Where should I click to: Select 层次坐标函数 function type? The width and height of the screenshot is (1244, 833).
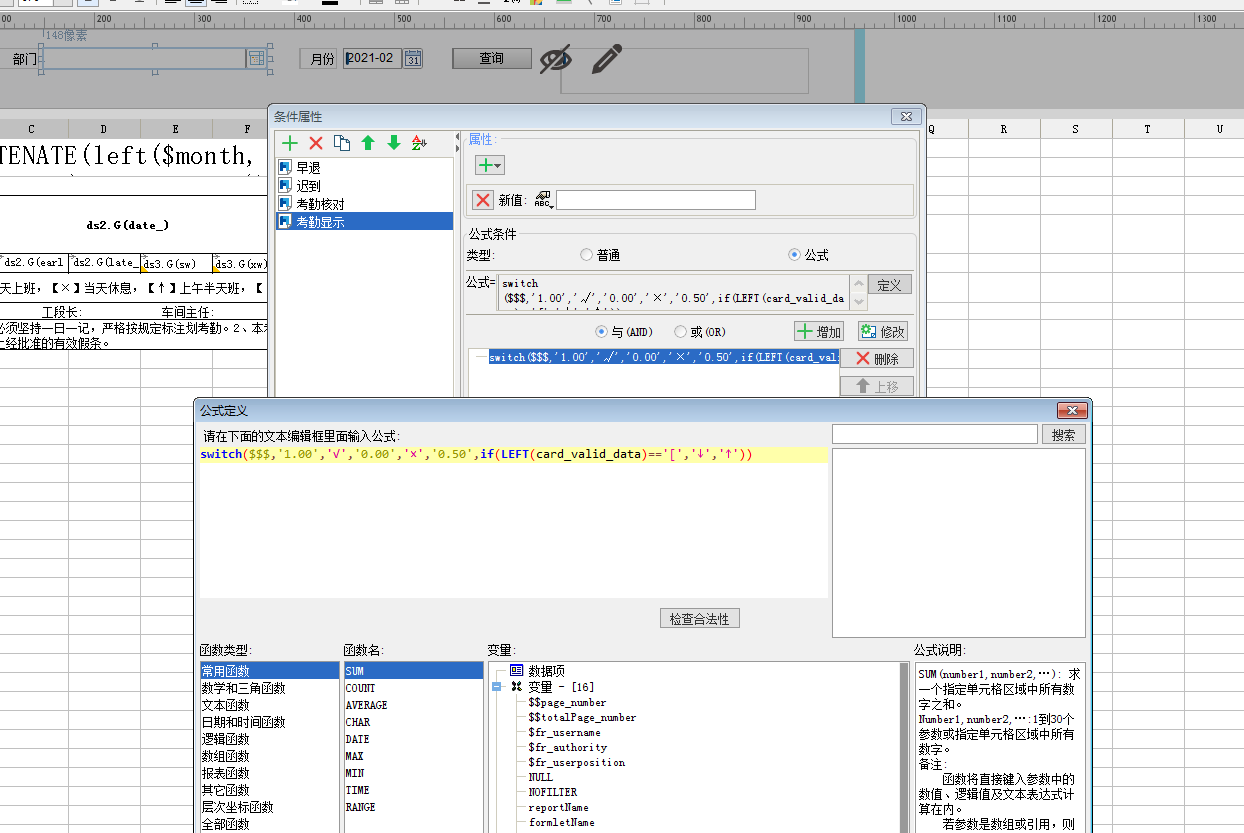pos(269,807)
